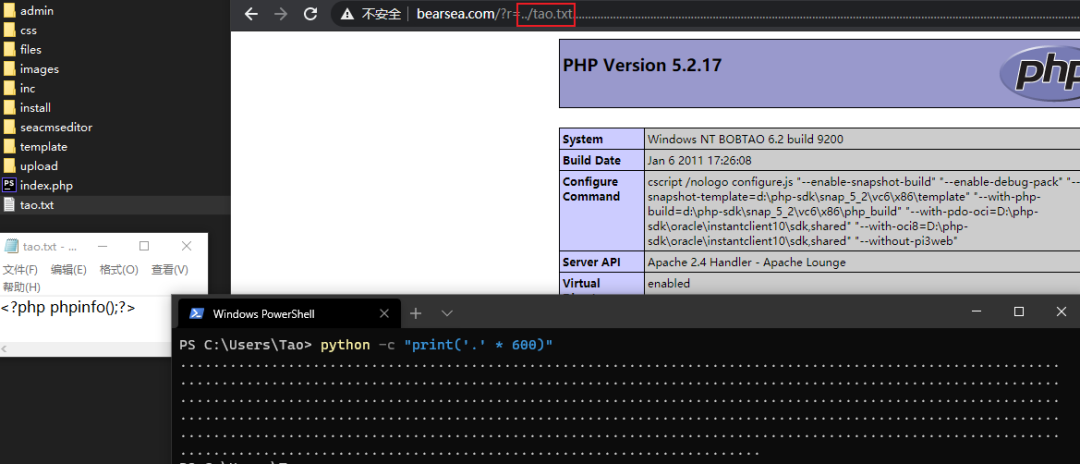
Task: Click Apache 2.4 Handler value
Action: point(747,262)
